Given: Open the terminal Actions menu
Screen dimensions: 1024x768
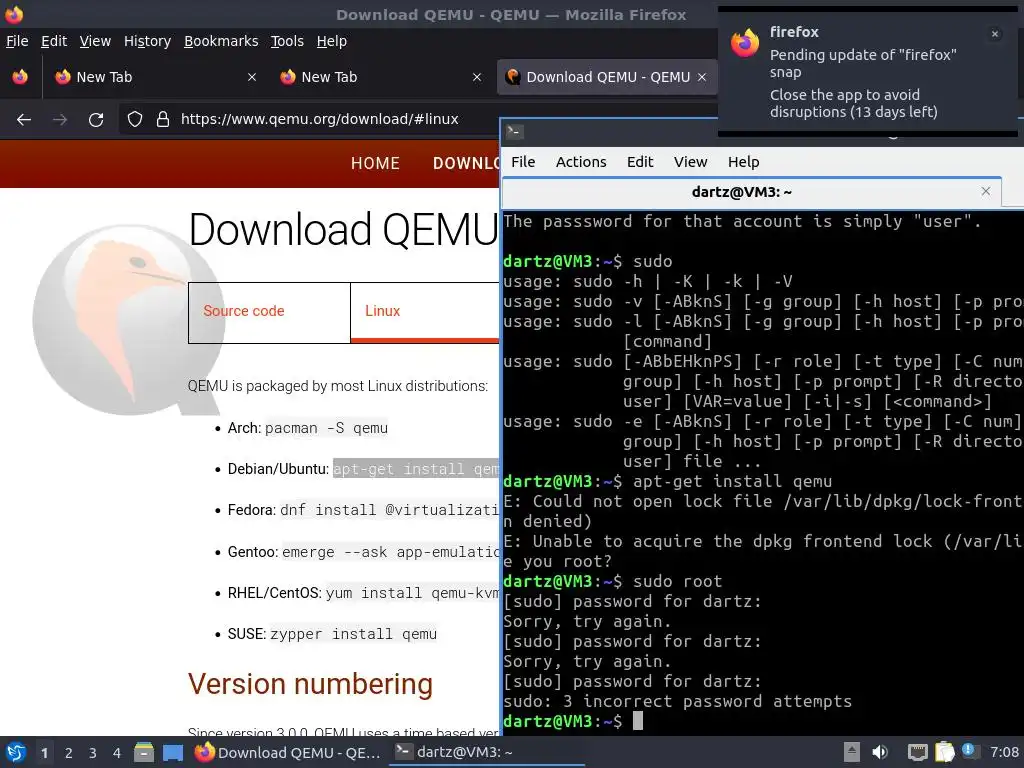Looking at the screenshot, I should 581,162.
